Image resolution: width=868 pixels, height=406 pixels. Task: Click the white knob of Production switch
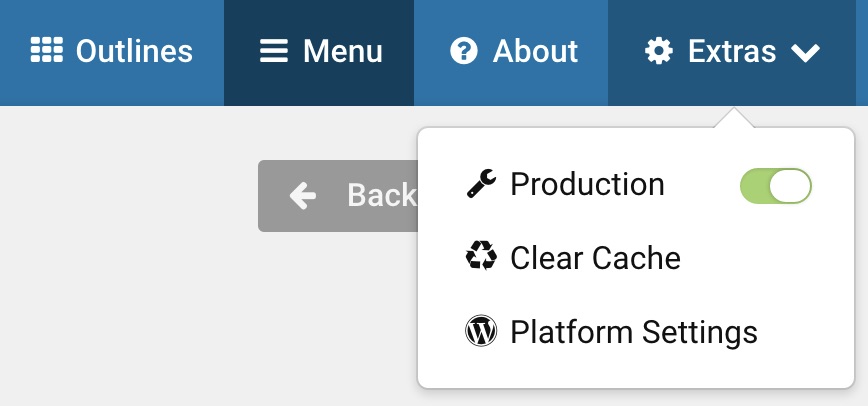(x=790, y=186)
